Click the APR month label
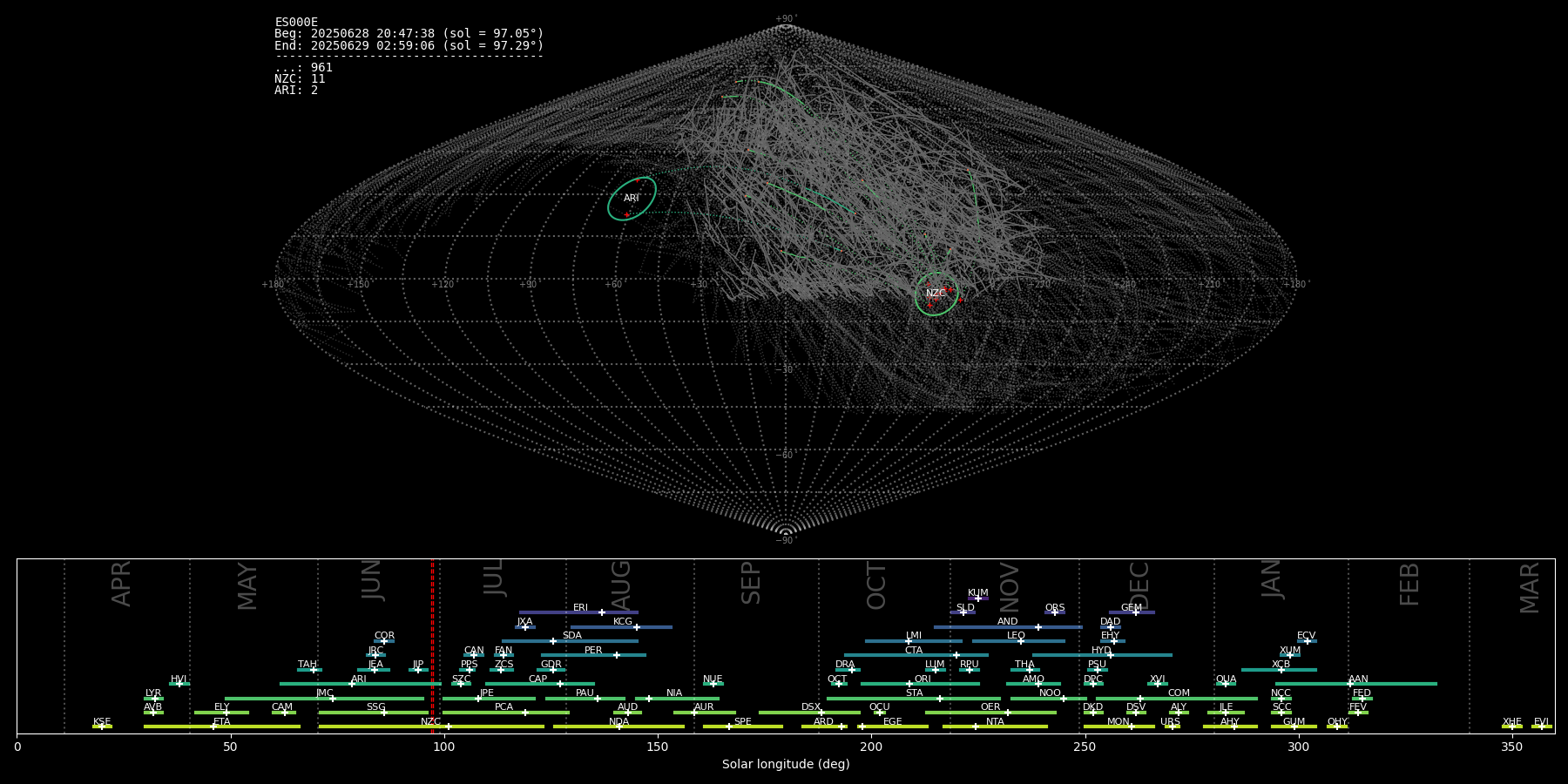Screen dimensions: 1568x784 tap(121, 584)
